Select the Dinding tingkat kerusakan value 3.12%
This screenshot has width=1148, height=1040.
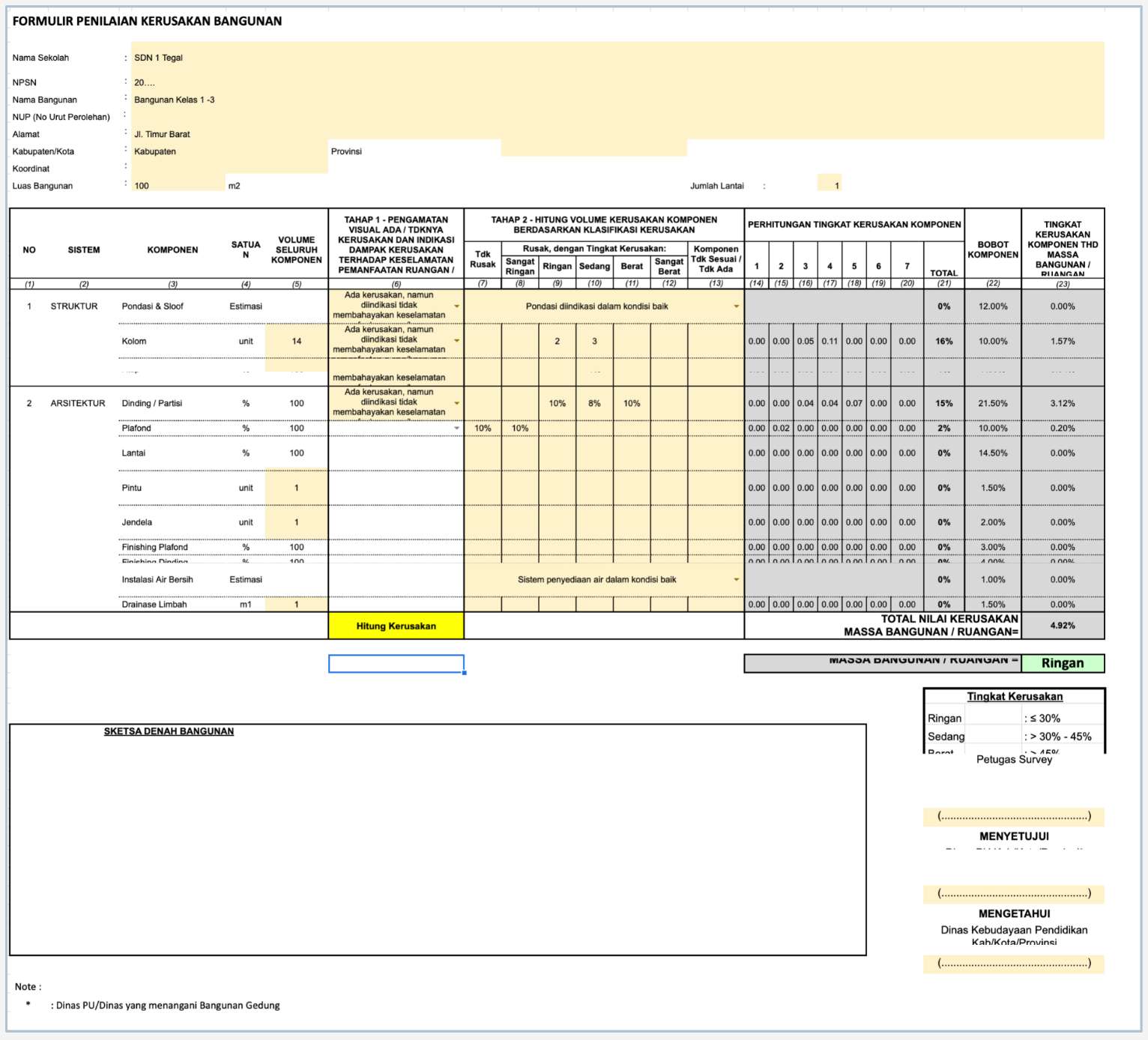click(x=1063, y=403)
